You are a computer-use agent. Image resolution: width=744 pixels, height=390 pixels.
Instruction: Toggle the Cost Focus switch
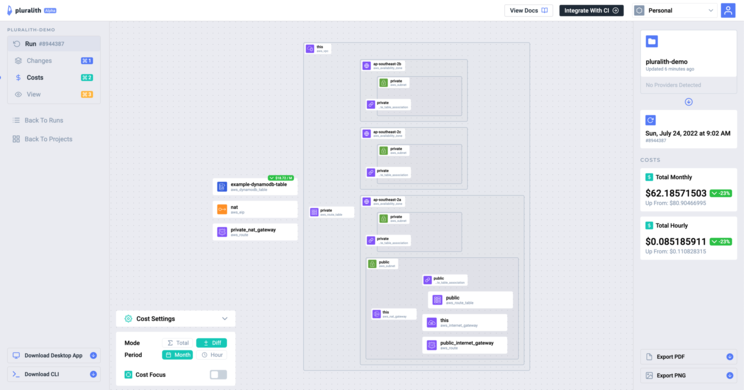218,375
